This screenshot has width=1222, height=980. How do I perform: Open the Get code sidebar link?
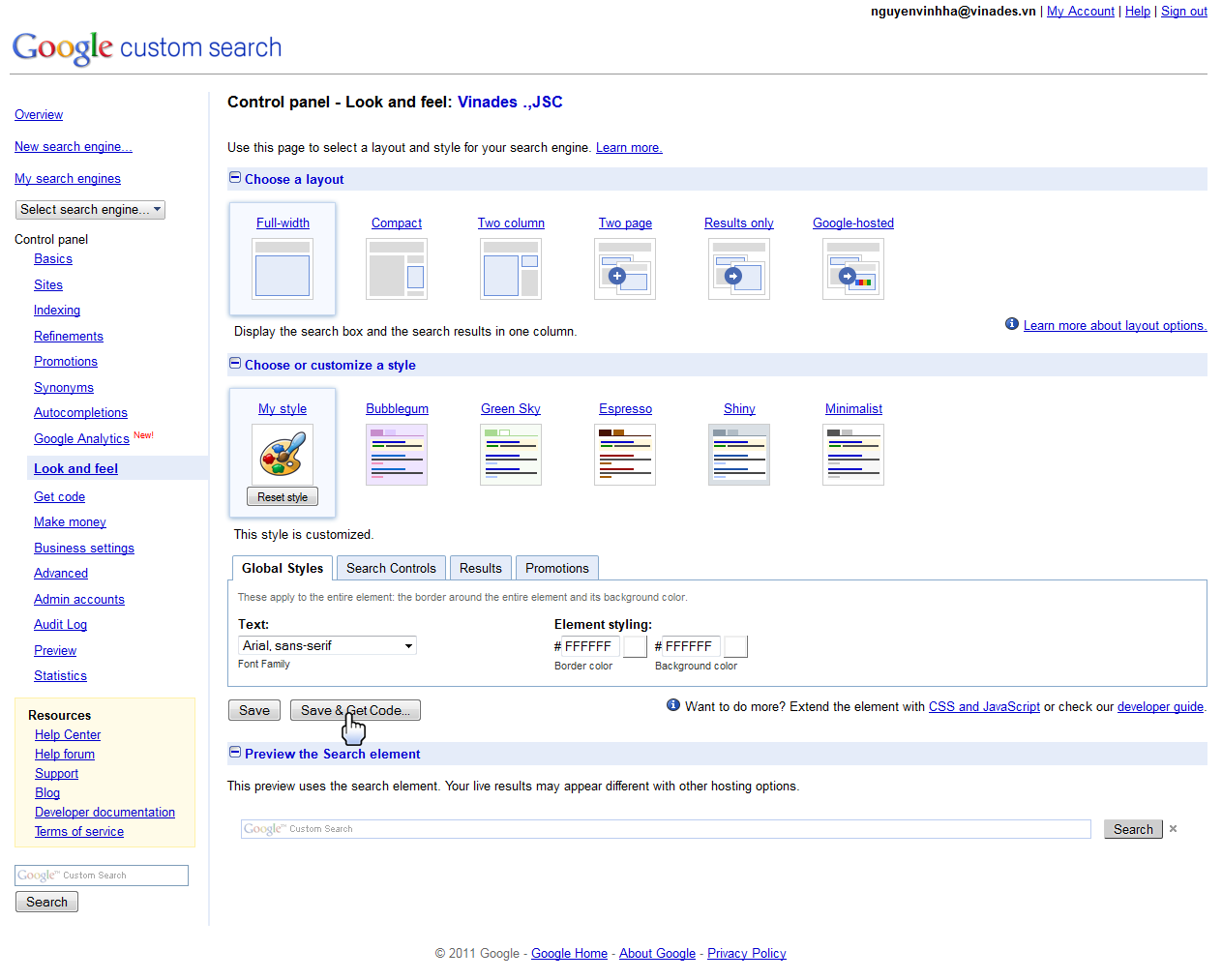coord(60,496)
